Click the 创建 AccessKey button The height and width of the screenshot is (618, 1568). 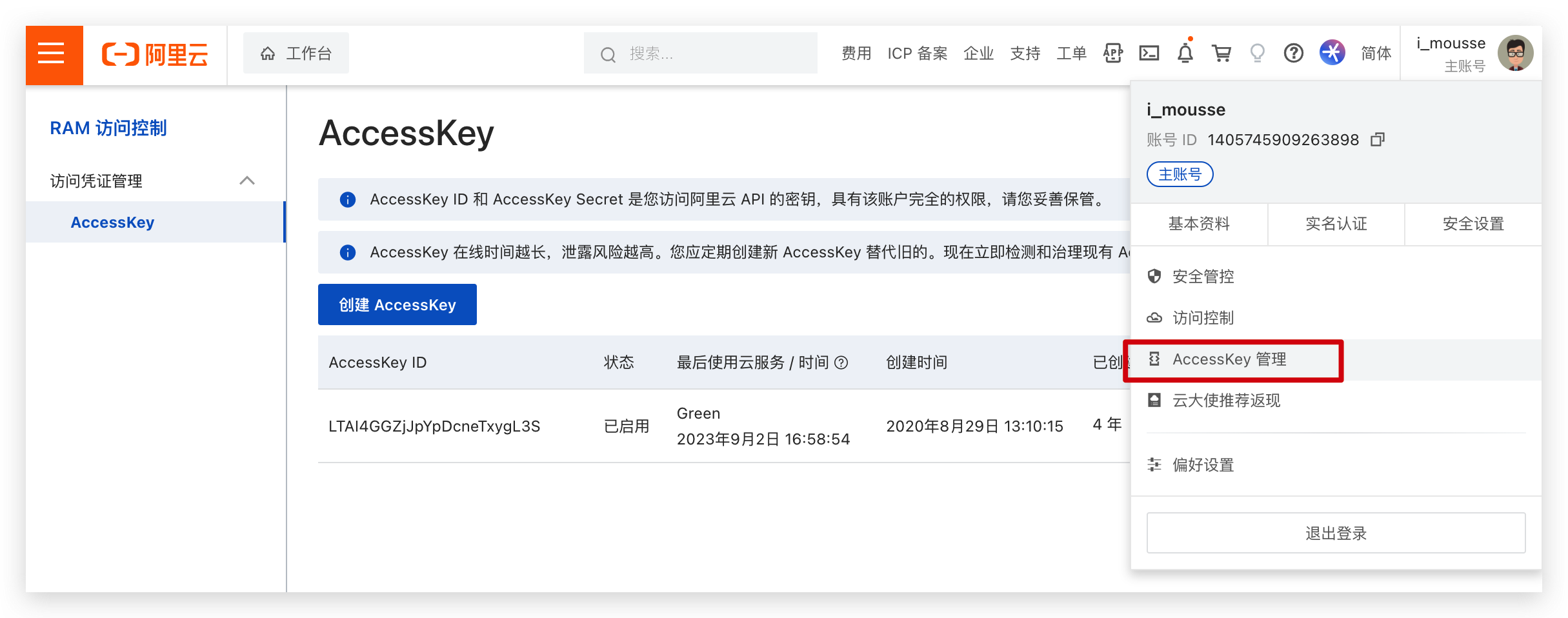click(x=397, y=304)
